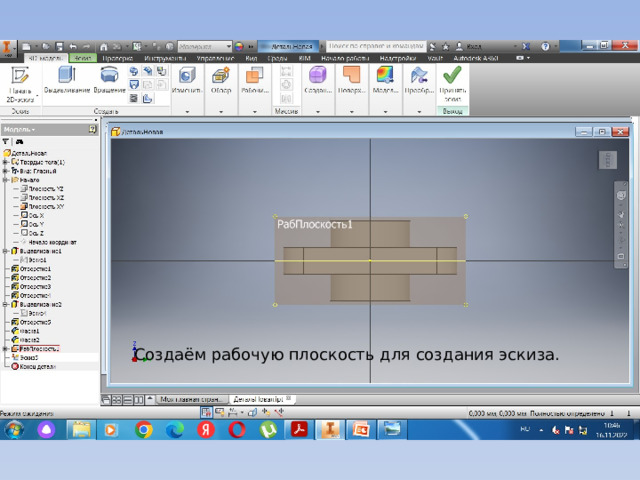The height and width of the screenshot is (480, 640).
Task: Select Отверстие1 in model tree
Action: 31,269
